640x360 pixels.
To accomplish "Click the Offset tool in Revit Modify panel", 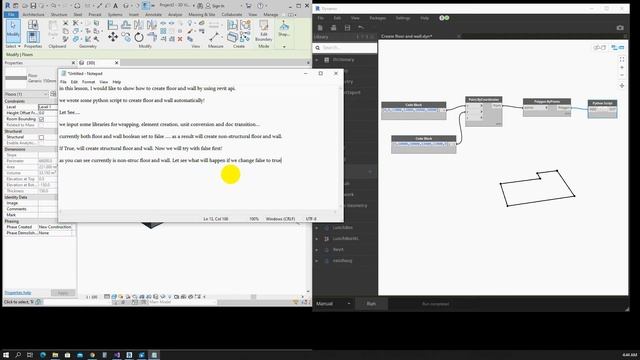I will (126, 25).
